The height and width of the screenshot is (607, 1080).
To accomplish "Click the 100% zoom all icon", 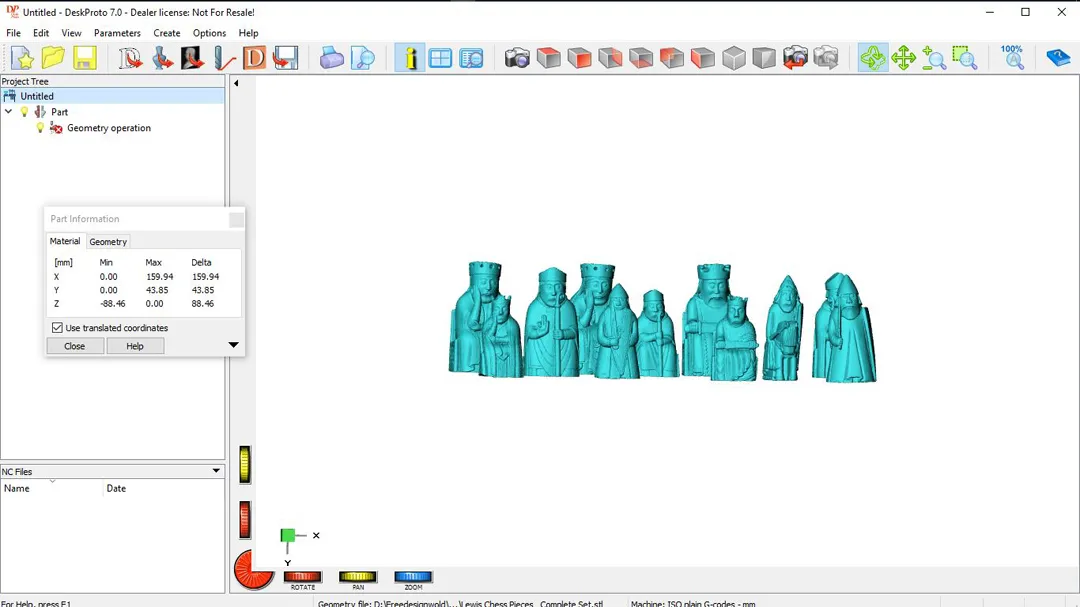I will click(x=1012, y=58).
